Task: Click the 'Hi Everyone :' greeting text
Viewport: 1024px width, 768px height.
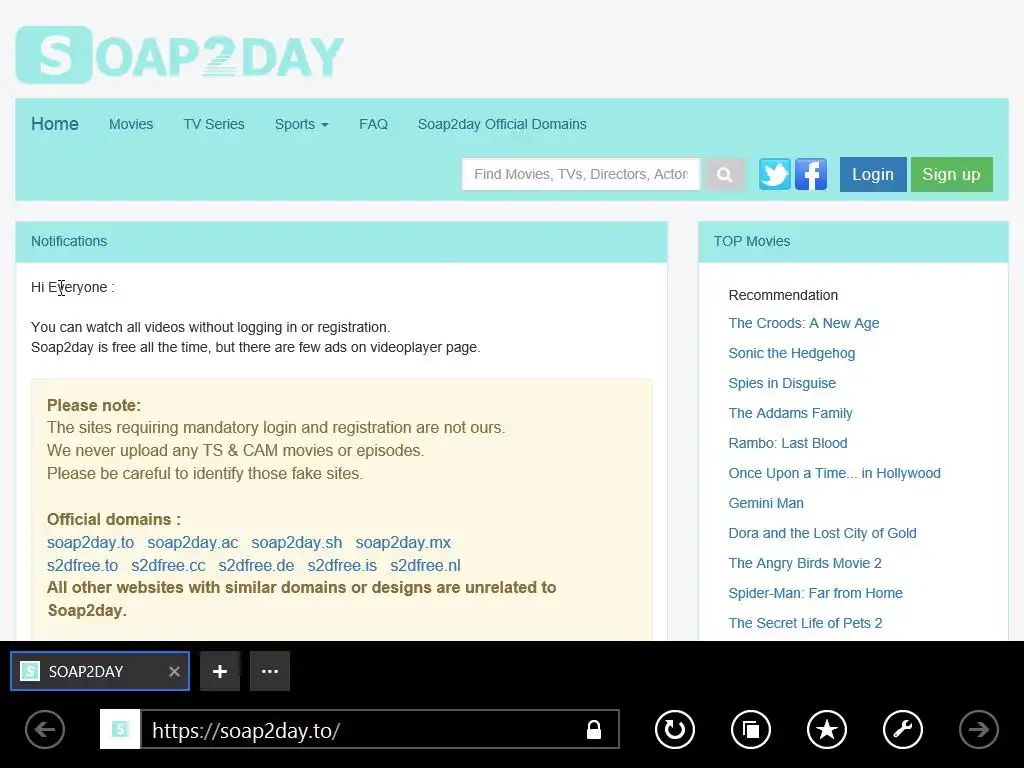Action: point(72,287)
